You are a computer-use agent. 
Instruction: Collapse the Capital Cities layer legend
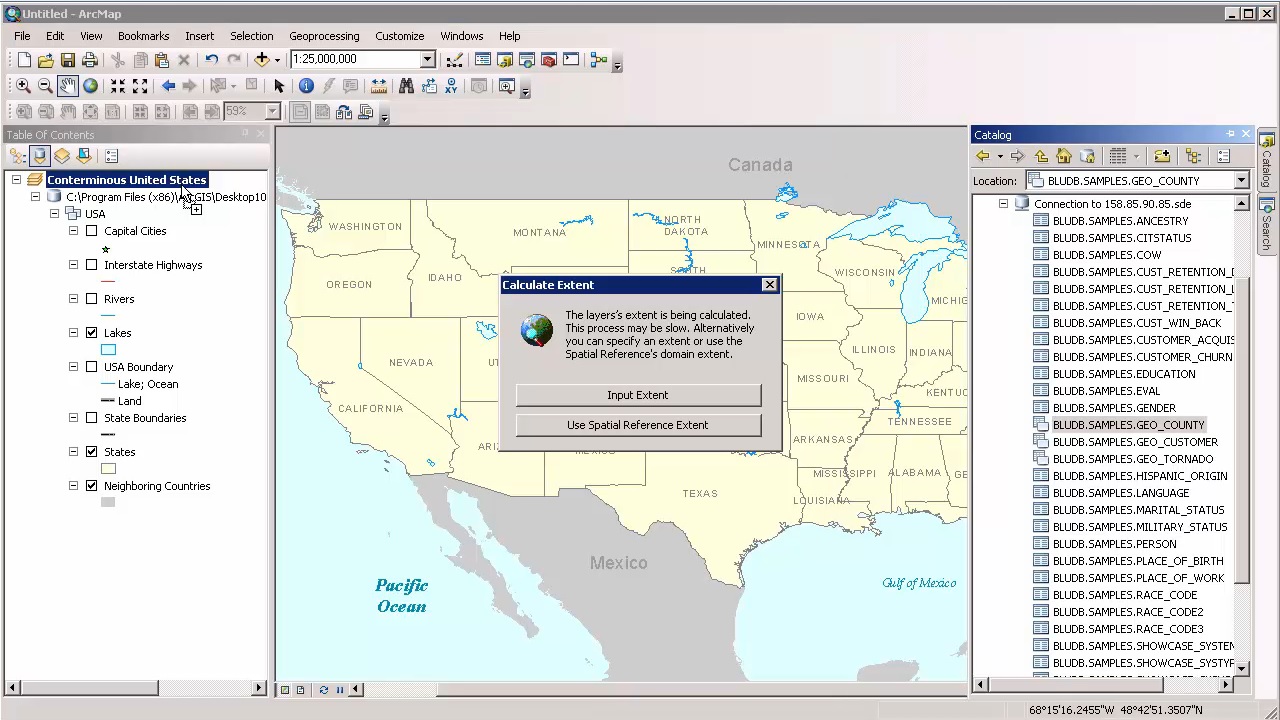tap(73, 231)
